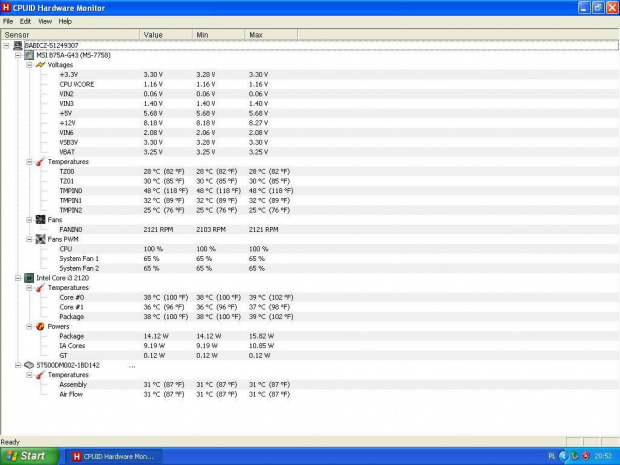Click the 14.12 W Package power value
The image size is (620, 465).
click(156, 336)
